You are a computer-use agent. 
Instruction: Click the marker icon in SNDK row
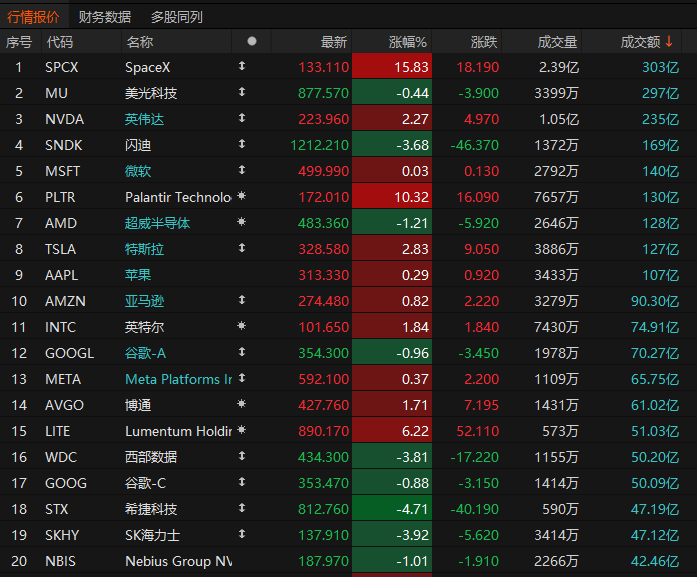point(242,144)
